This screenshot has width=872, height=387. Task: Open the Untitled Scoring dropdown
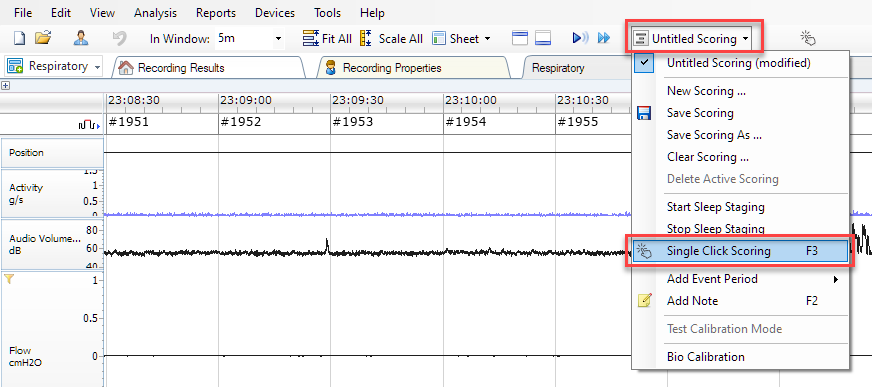coord(693,39)
